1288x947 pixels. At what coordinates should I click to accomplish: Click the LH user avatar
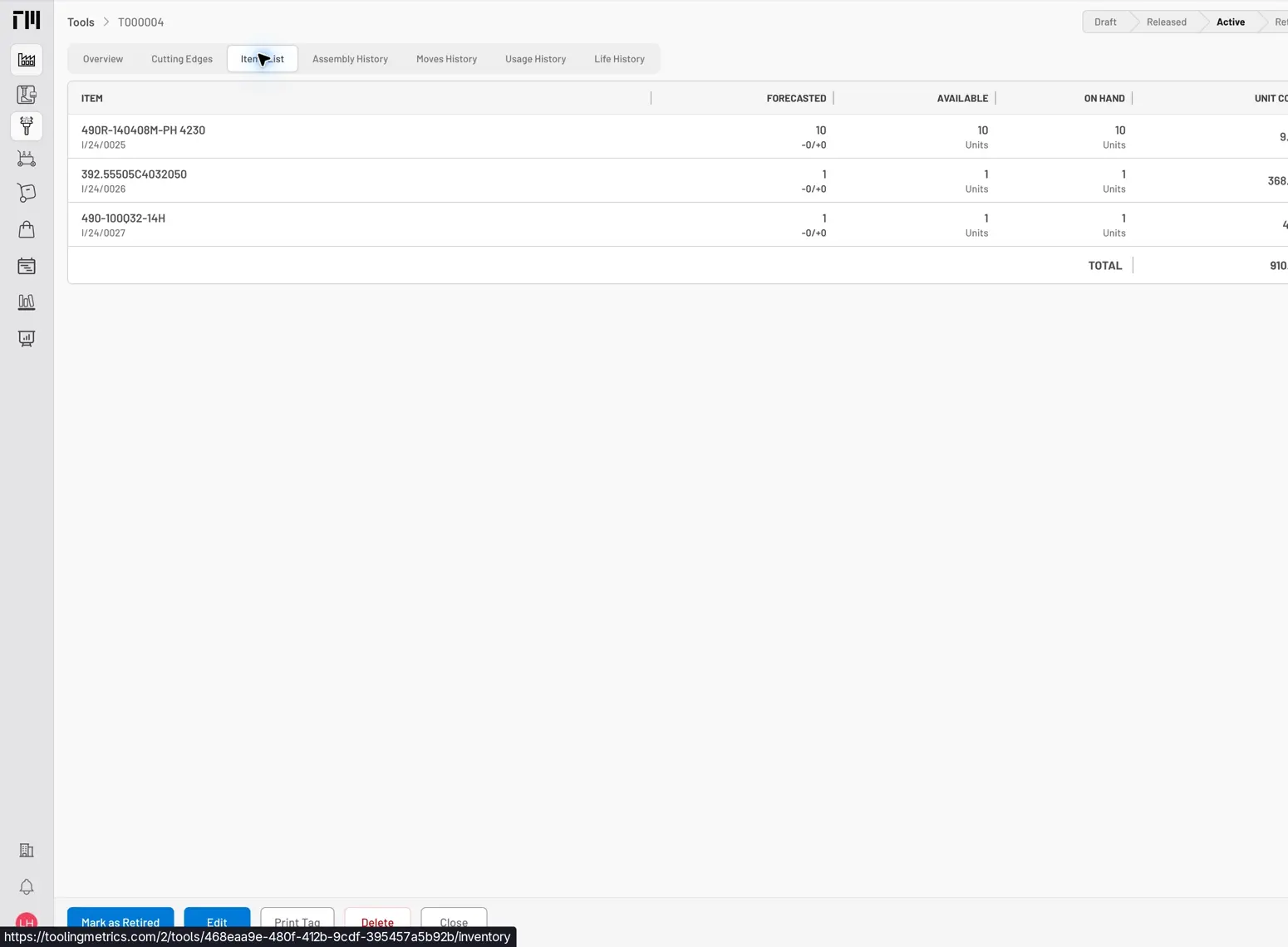tap(27, 921)
